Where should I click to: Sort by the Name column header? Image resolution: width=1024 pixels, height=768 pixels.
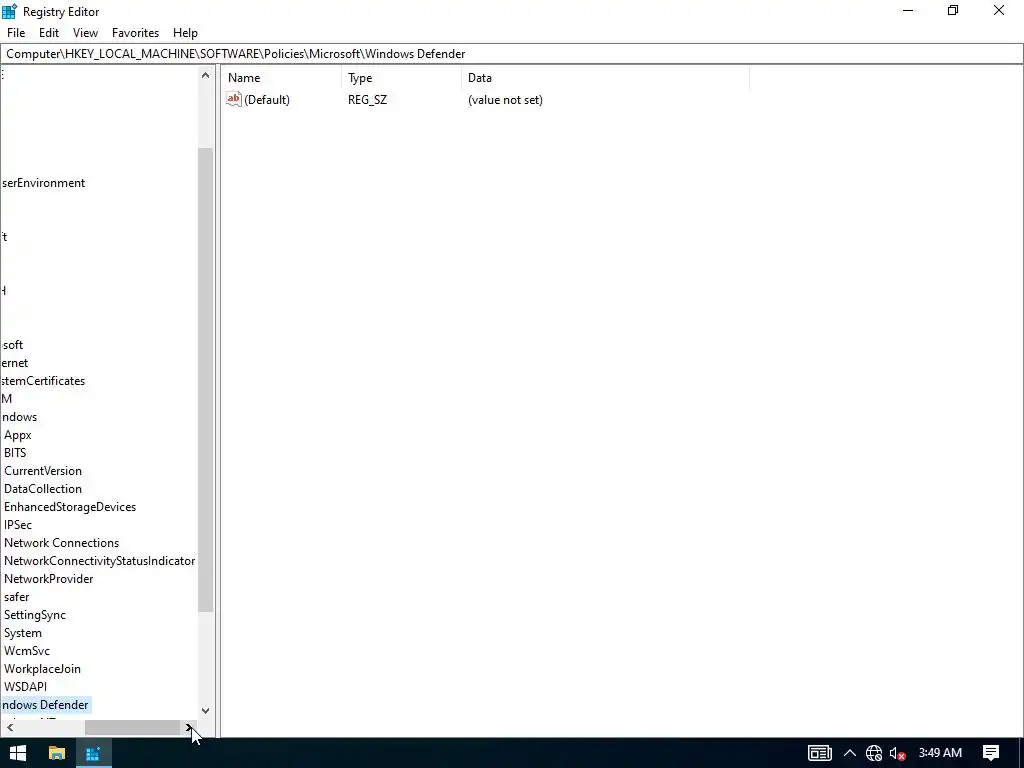coord(281,78)
